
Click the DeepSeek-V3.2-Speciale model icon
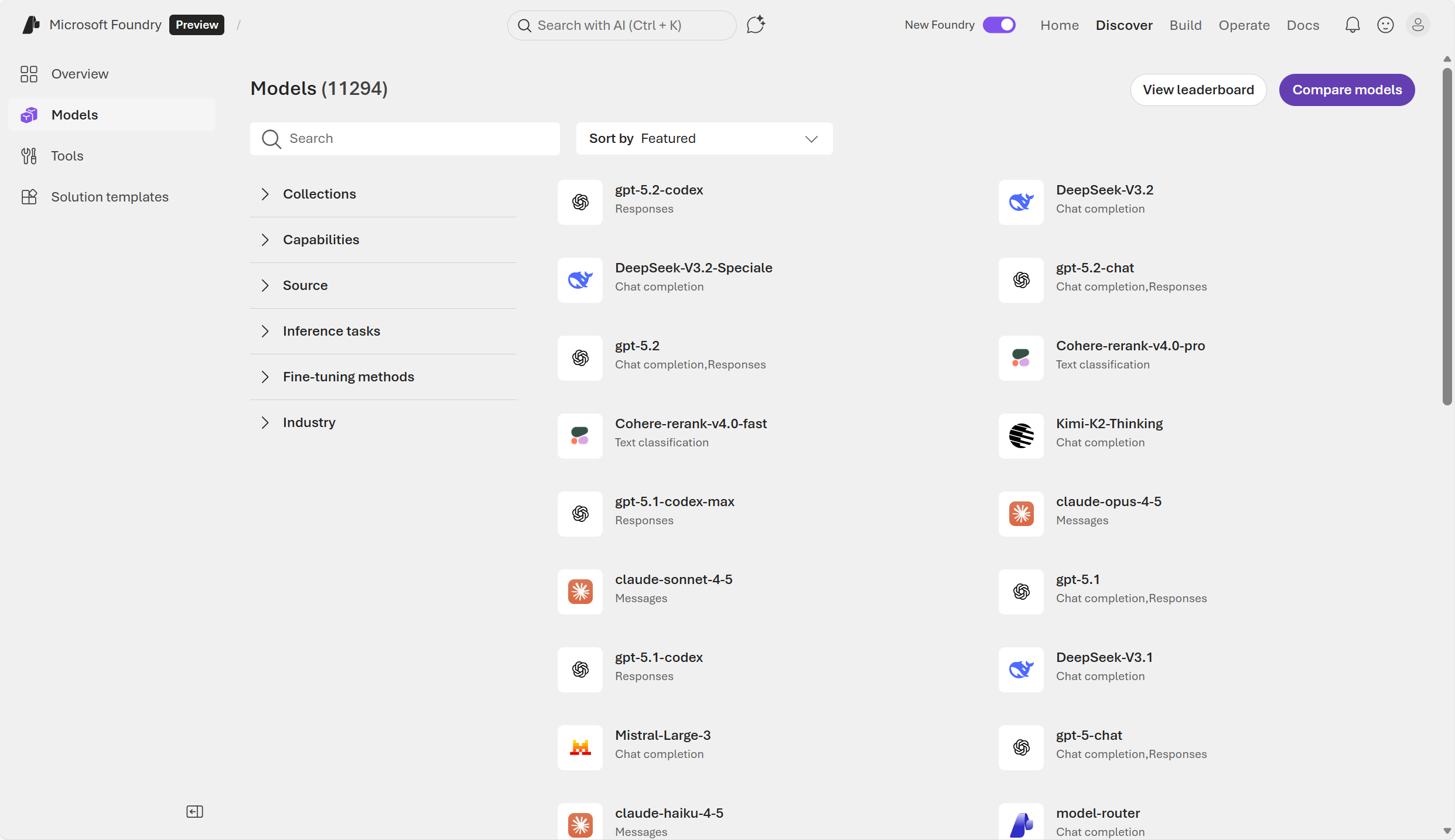pyautogui.click(x=580, y=280)
